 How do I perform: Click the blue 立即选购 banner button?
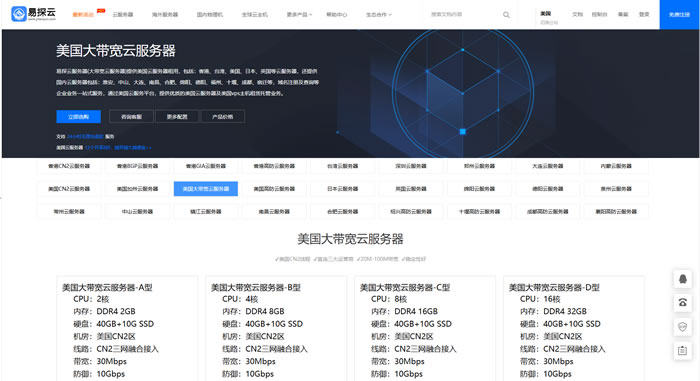[x=79, y=117]
